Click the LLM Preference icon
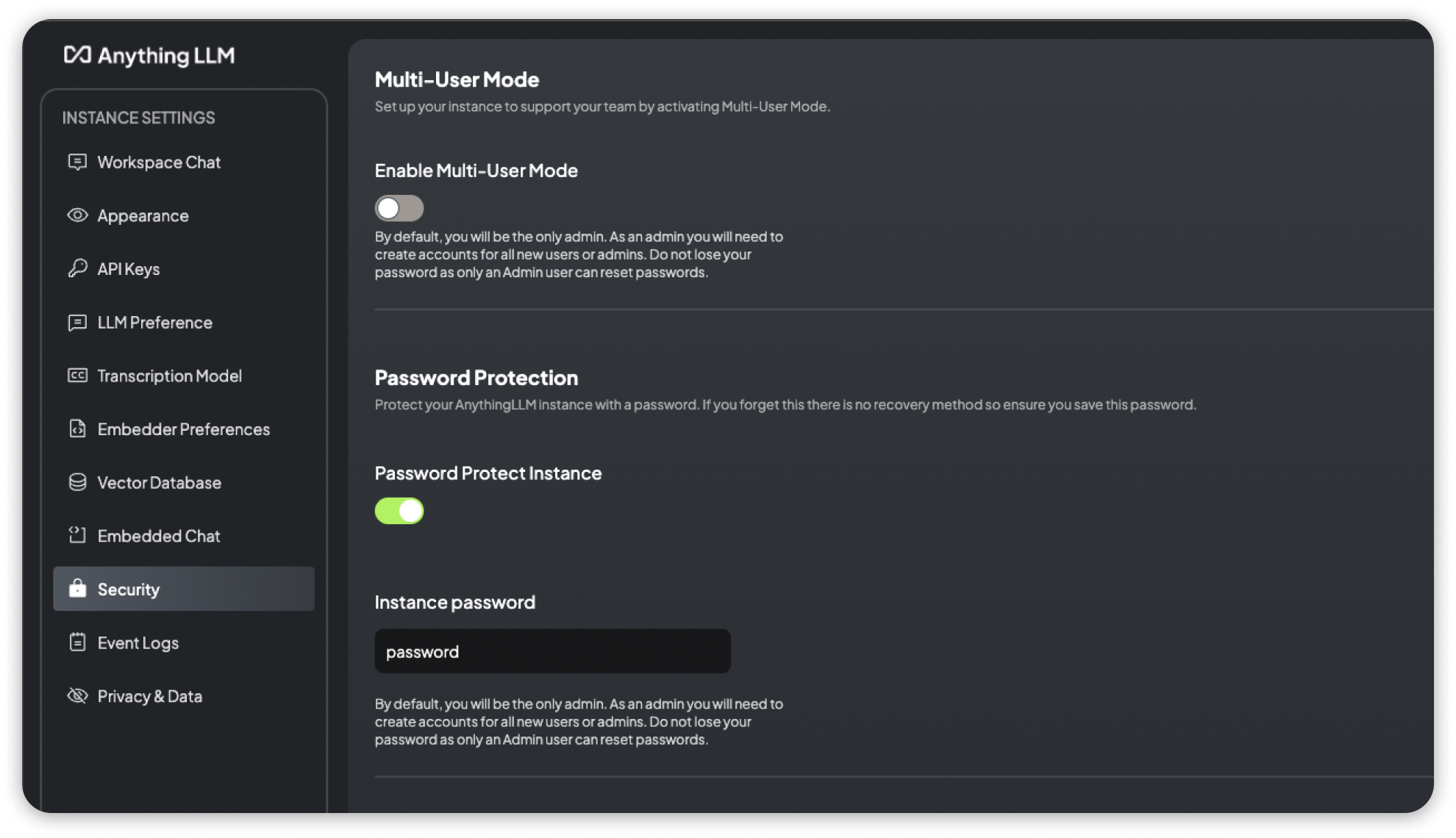The height and width of the screenshot is (838, 1456). [x=78, y=322]
